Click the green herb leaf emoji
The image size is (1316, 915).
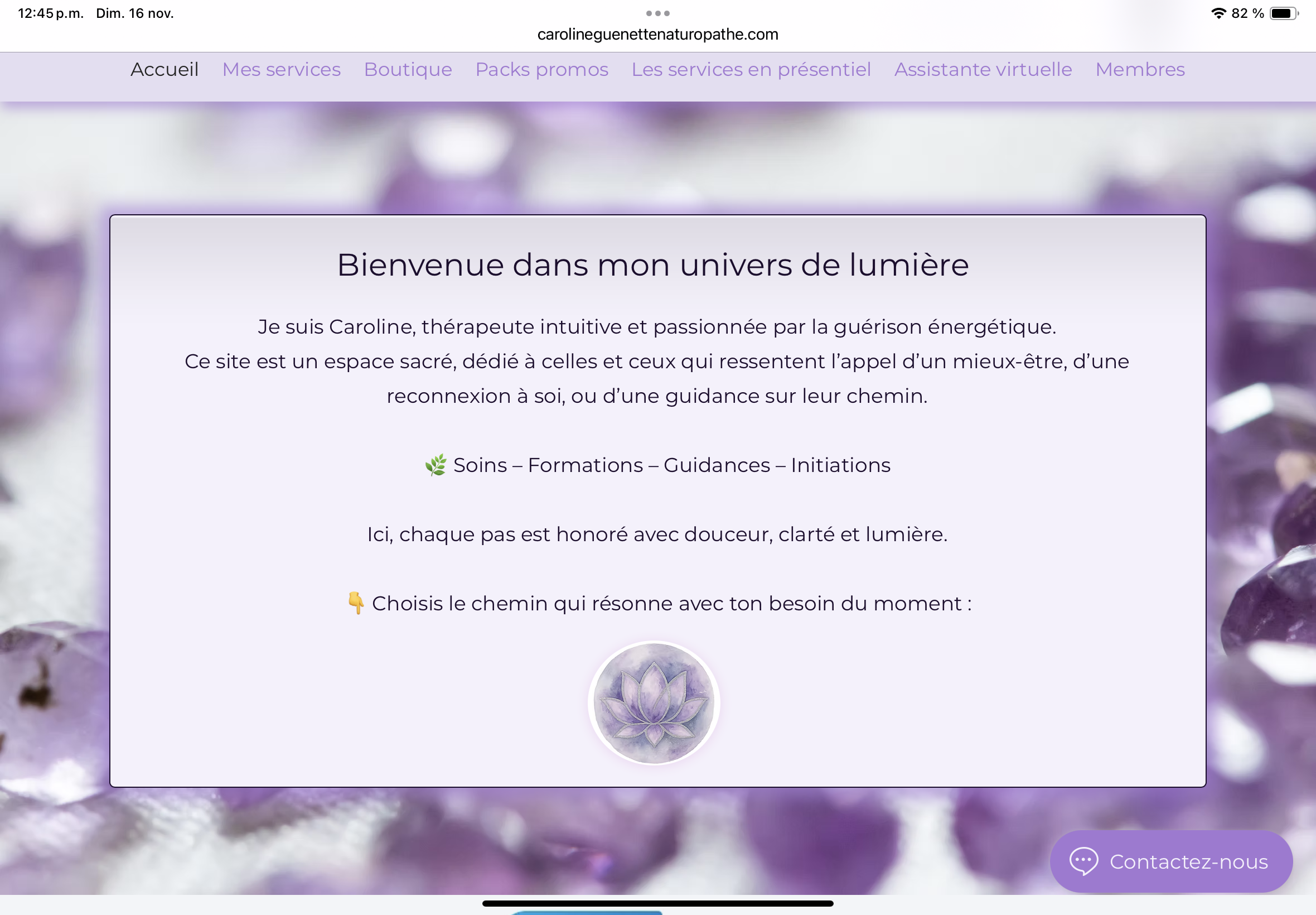point(436,465)
